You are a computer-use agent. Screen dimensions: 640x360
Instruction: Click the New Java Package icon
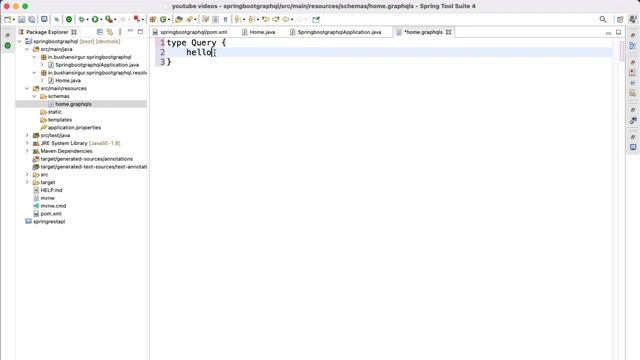click(x=153, y=19)
